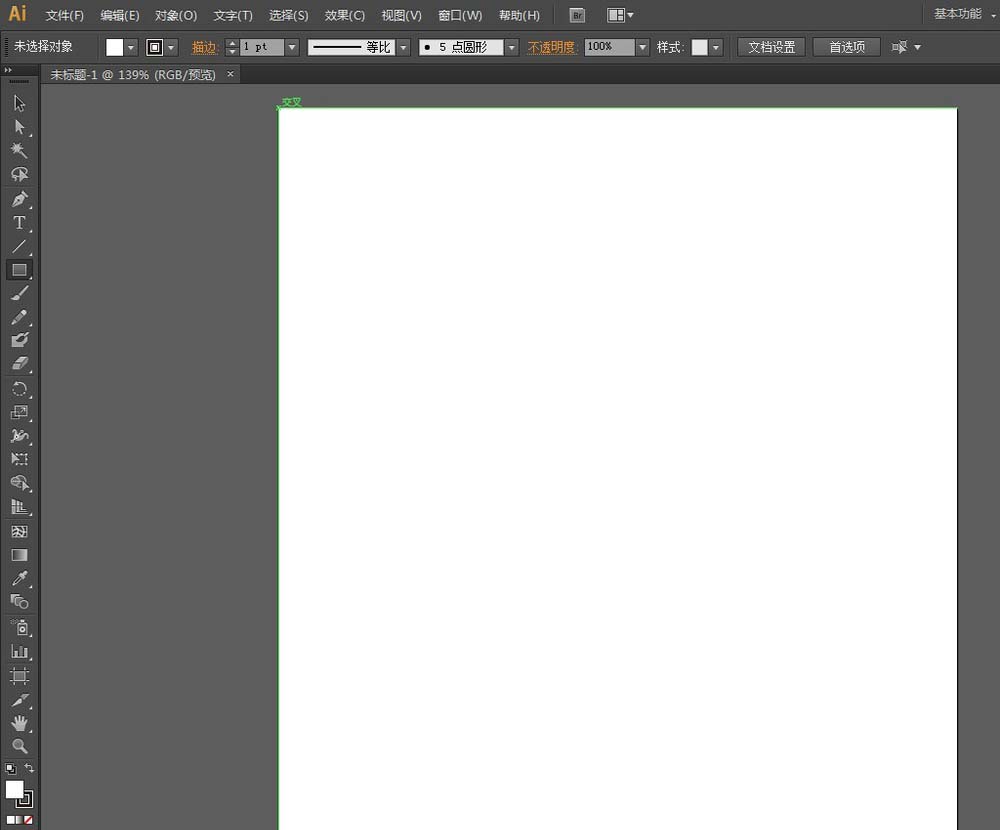Open the 文字(T) menu
1000x830 pixels.
(233, 15)
